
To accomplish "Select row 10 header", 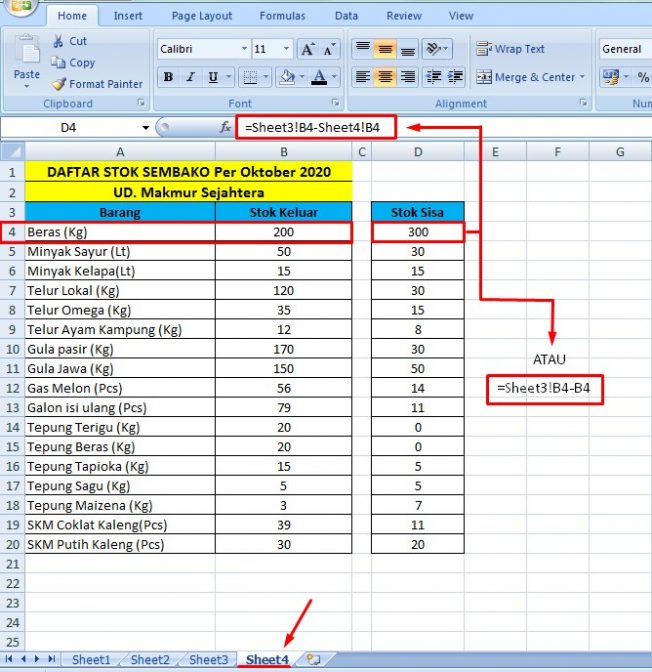I will pos(12,349).
